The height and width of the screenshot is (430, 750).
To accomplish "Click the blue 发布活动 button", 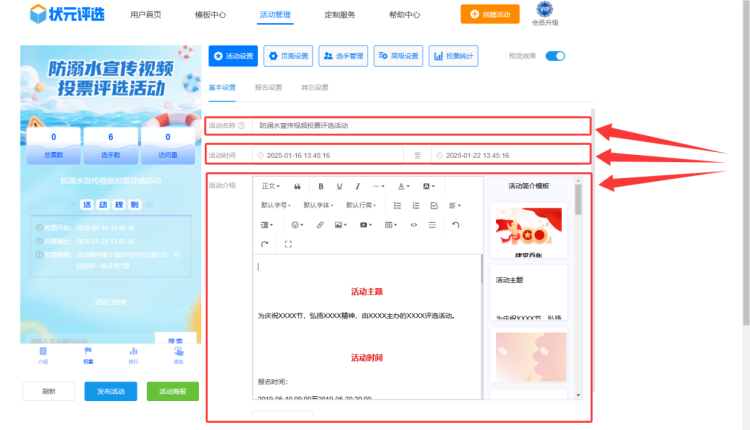I will click(111, 391).
